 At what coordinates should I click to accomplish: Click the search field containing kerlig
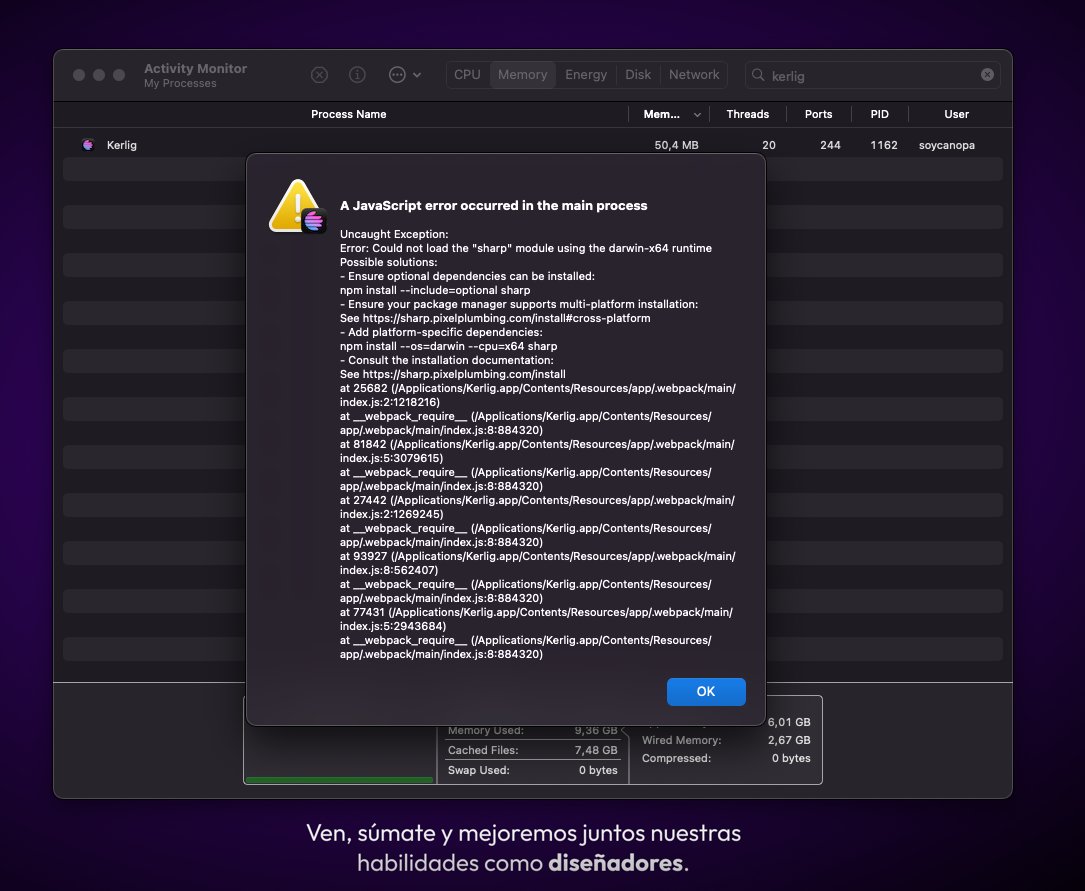(x=872, y=75)
